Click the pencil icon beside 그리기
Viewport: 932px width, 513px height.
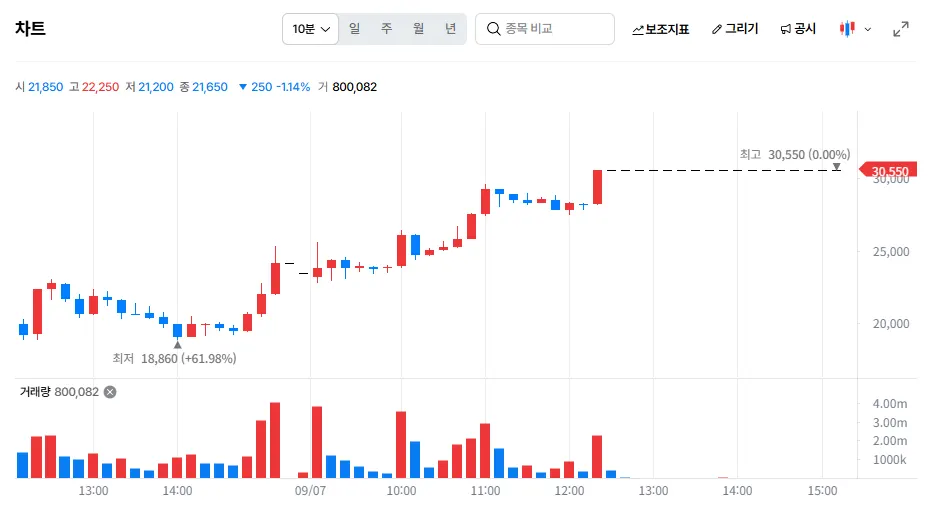(717, 29)
